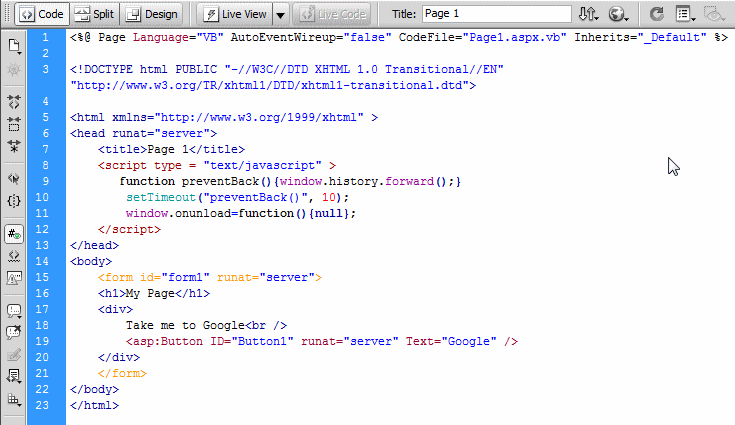Click the closing </html> tag
Screen dimensions: 735x425
[x=94, y=405]
